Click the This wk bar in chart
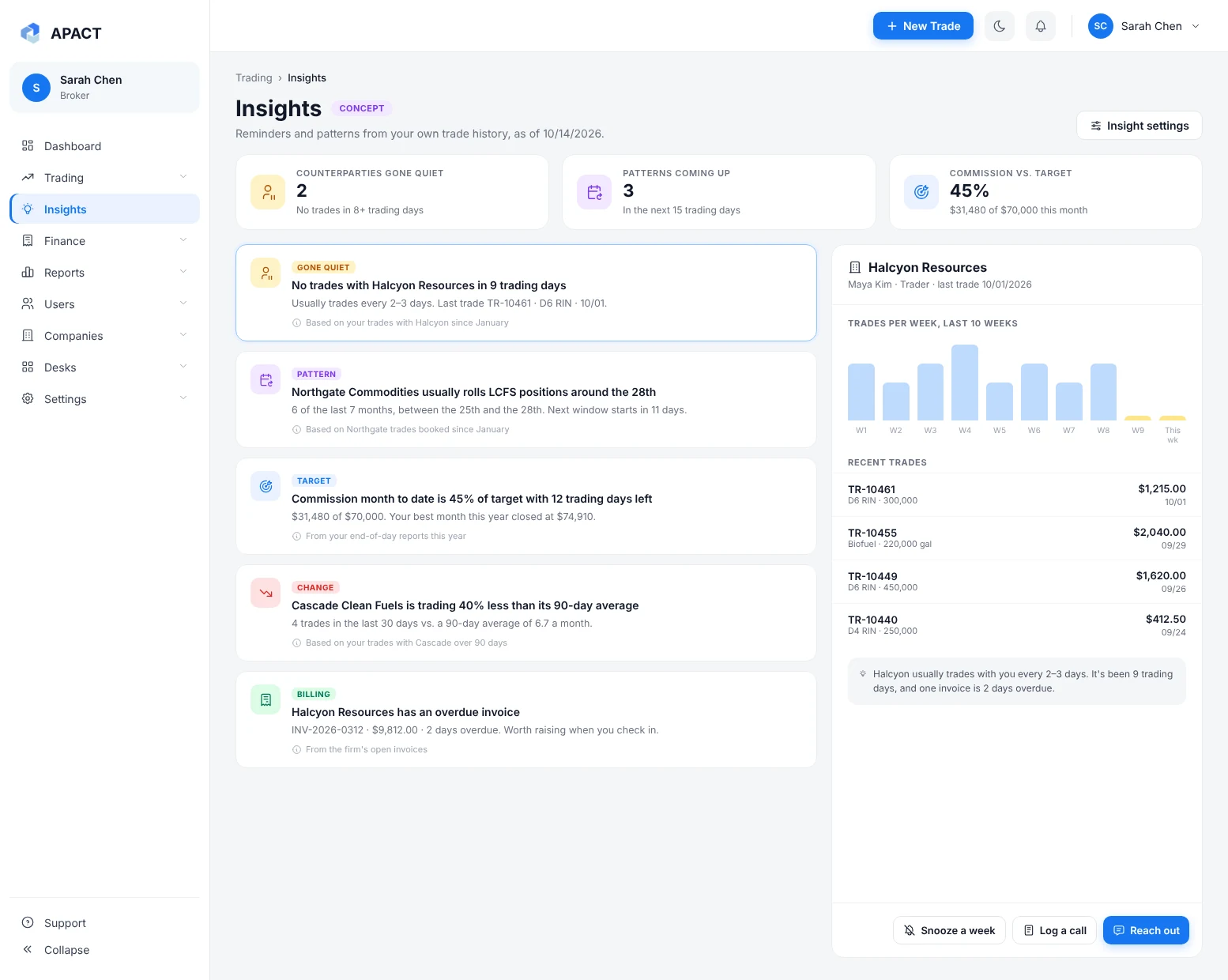The width and height of the screenshot is (1228, 980). tap(1173, 418)
